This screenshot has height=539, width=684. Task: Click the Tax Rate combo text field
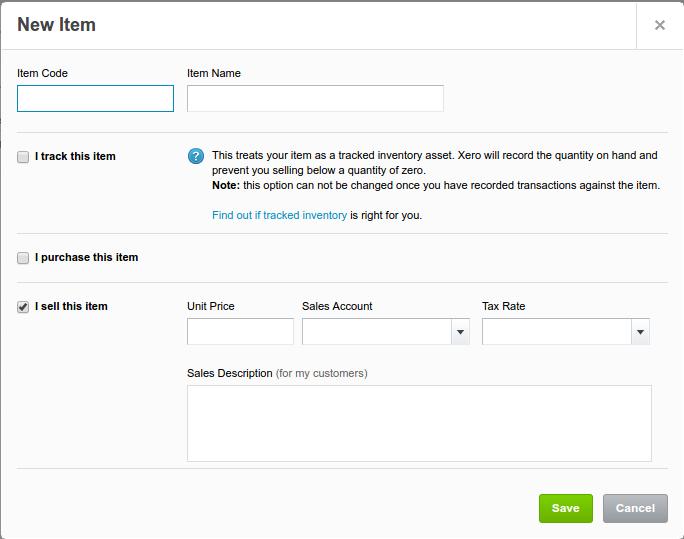click(x=557, y=331)
